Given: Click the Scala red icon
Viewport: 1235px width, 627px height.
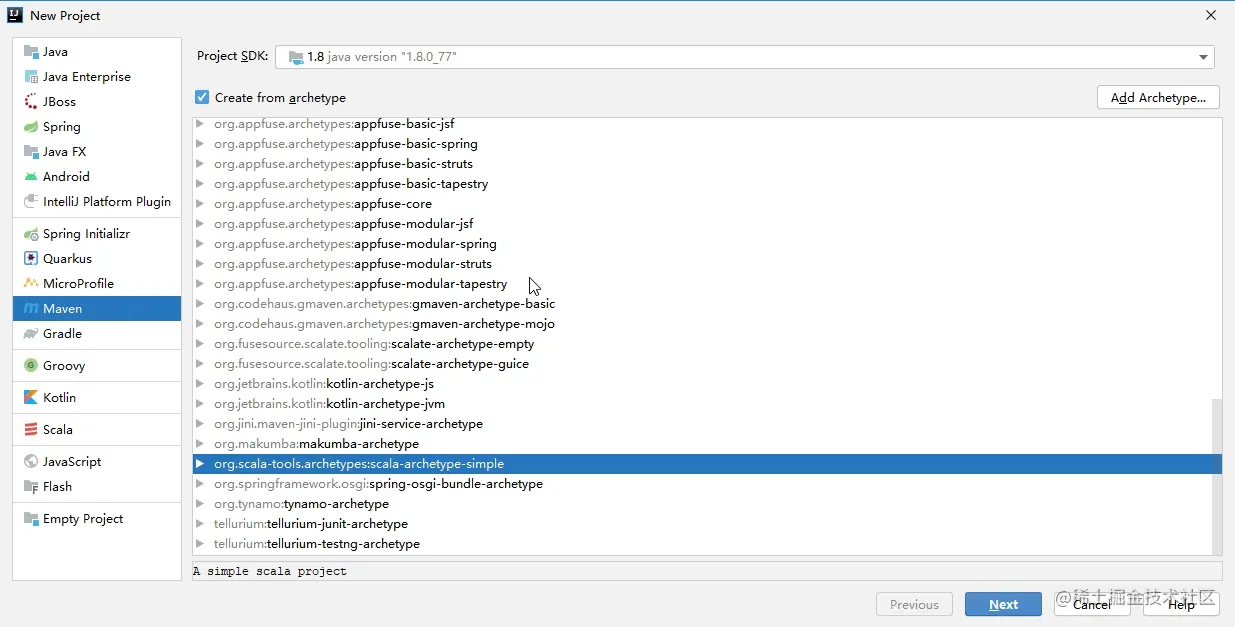Looking at the screenshot, I should [x=31, y=430].
